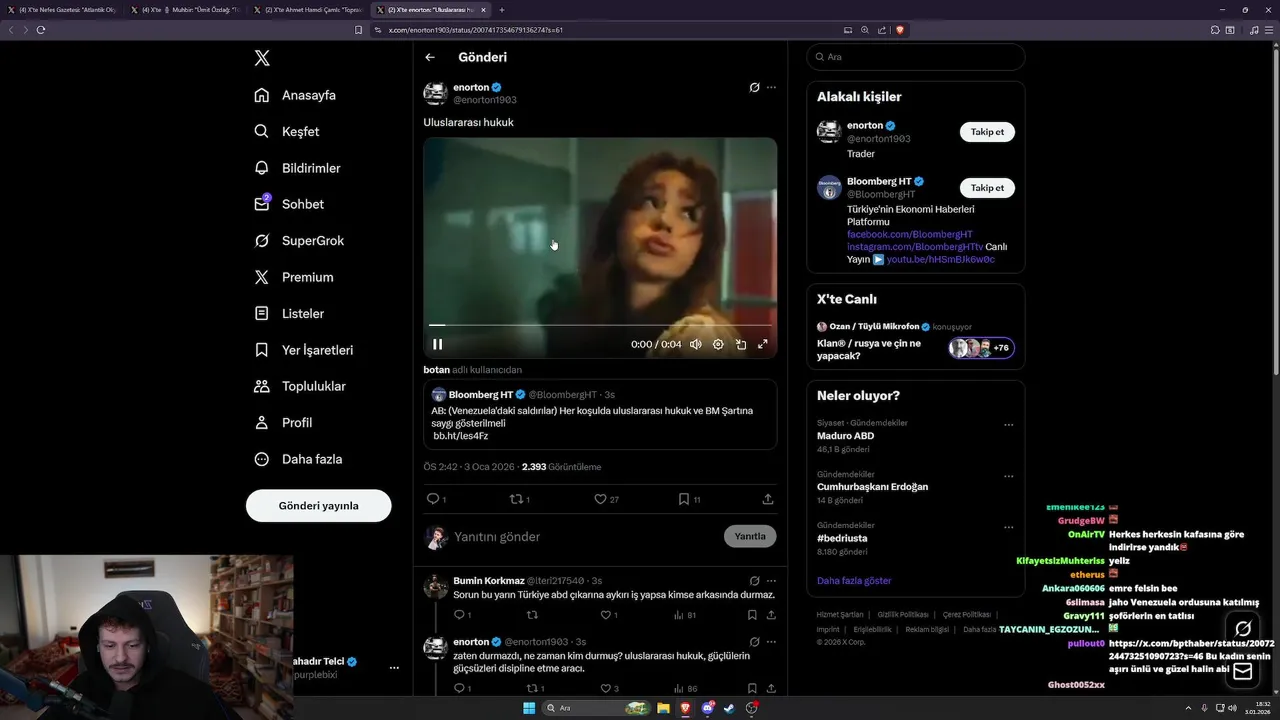Open Keşfet explore page
This screenshot has height=720, width=1280.
coord(287,131)
